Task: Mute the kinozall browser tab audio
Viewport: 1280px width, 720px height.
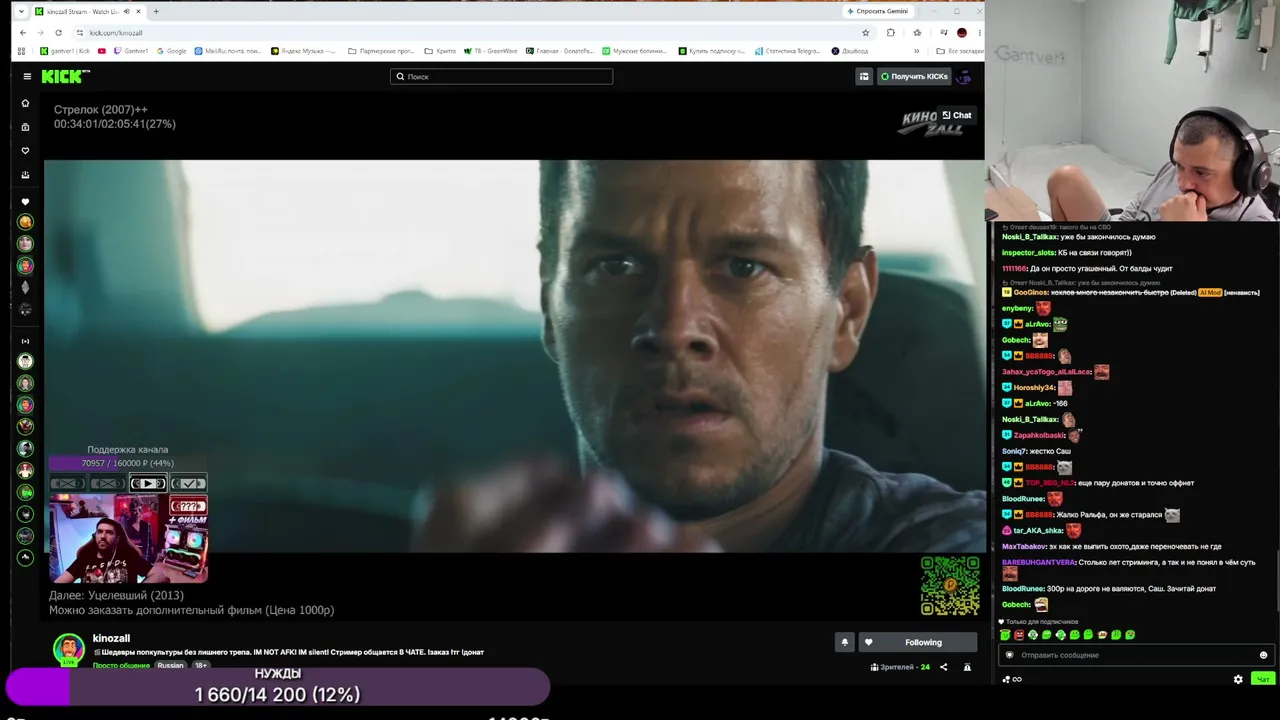Action: tap(126, 11)
